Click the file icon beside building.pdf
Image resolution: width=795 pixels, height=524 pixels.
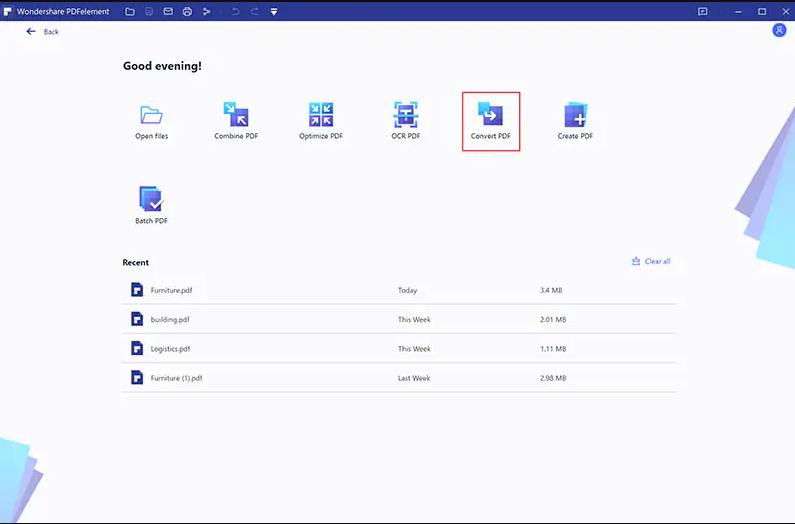pyautogui.click(x=137, y=319)
